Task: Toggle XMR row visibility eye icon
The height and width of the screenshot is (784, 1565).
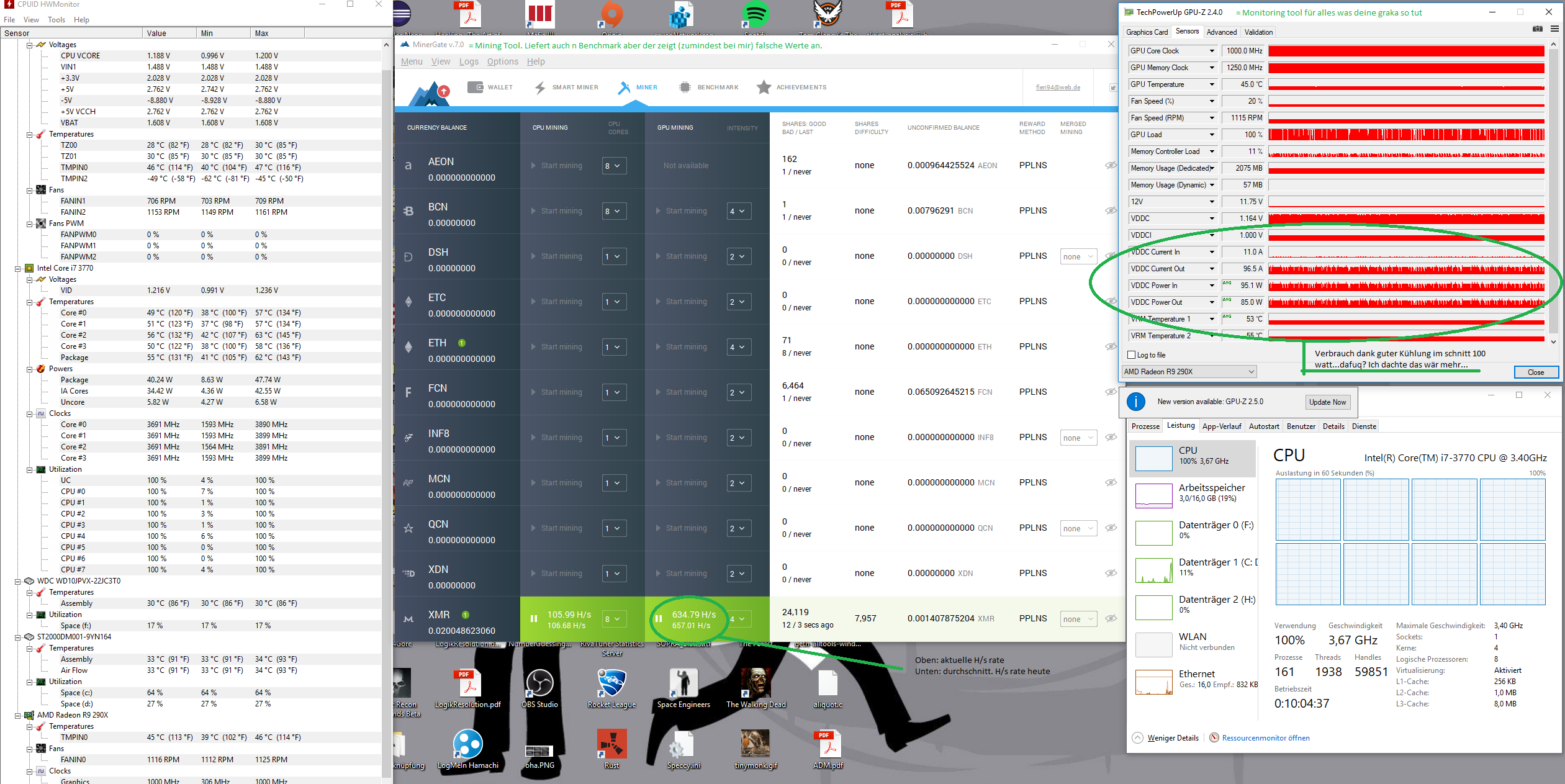Action: [x=1111, y=618]
